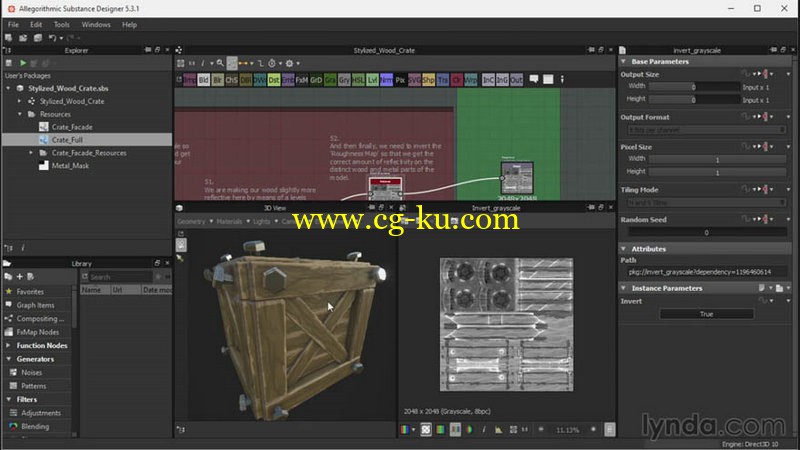Open the Favorites library category
800x450 pixels.
(30, 292)
